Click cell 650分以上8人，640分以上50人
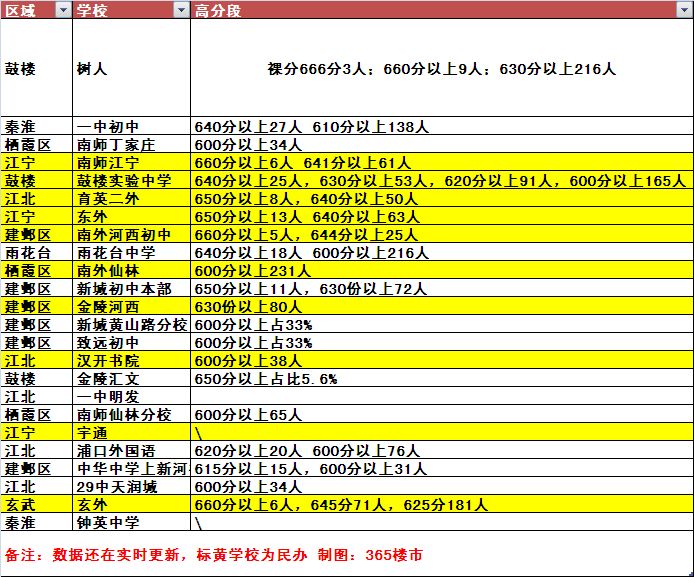 [x=442, y=199]
